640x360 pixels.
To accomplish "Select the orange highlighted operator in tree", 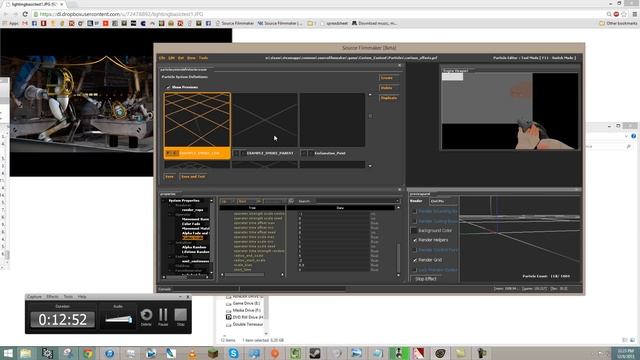I will coord(192,238).
